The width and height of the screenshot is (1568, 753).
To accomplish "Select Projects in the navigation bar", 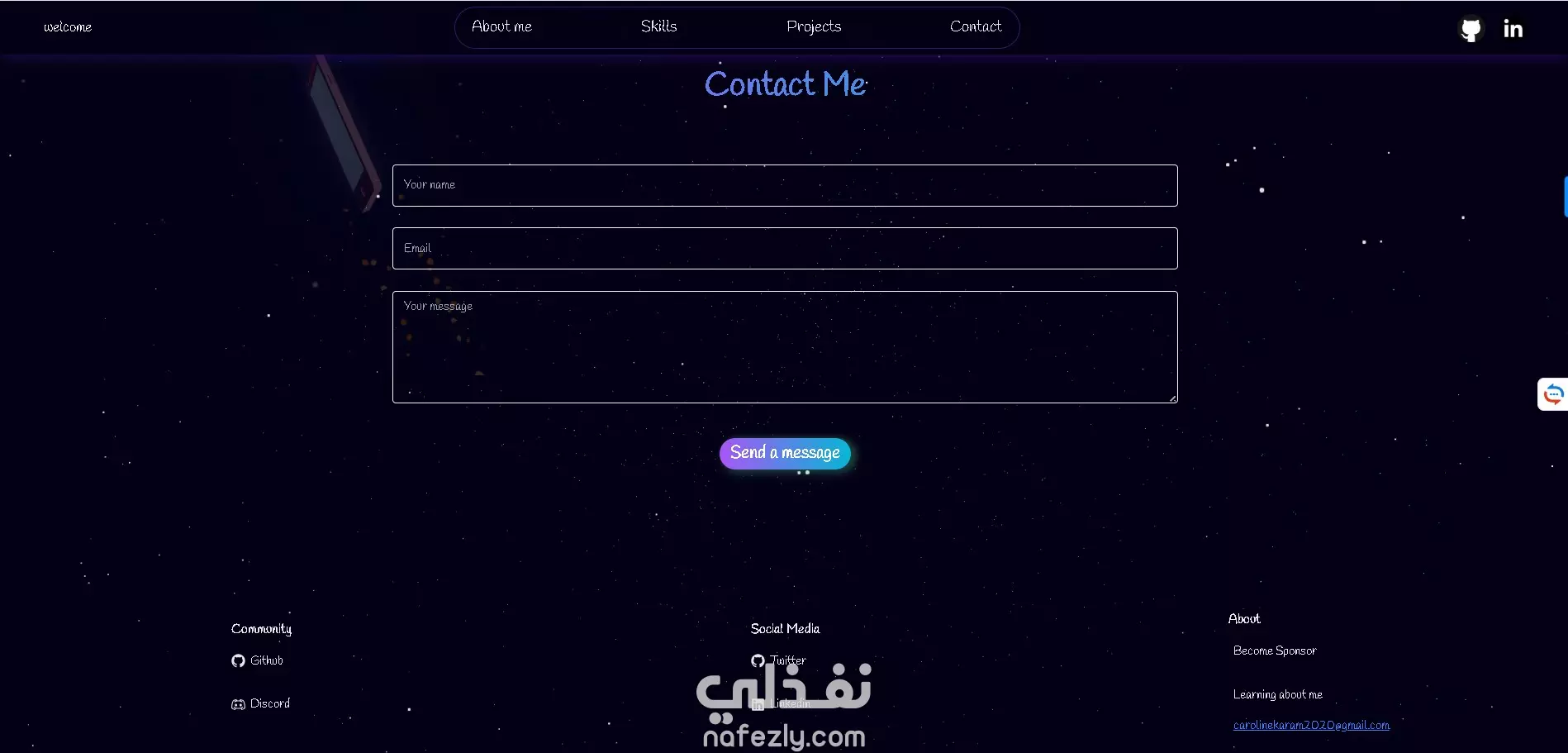I will 814,26.
